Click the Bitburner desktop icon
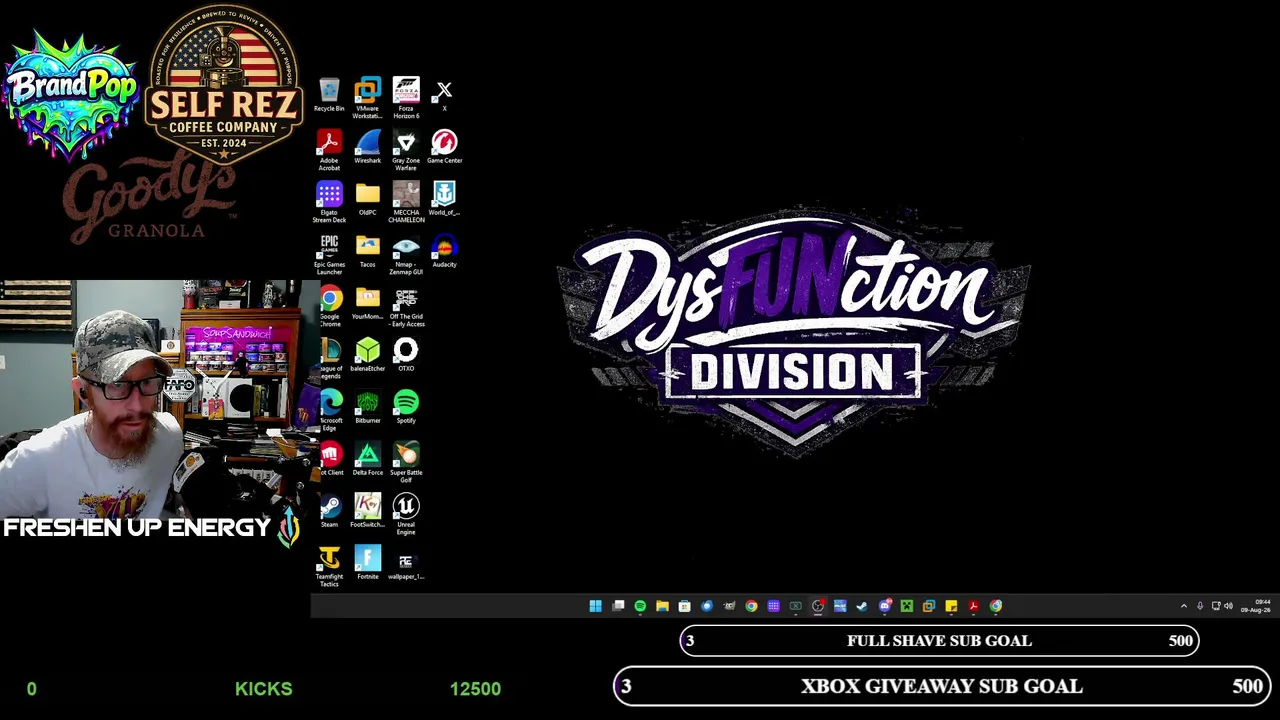The width and height of the screenshot is (1280, 720). click(x=367, y=407)
